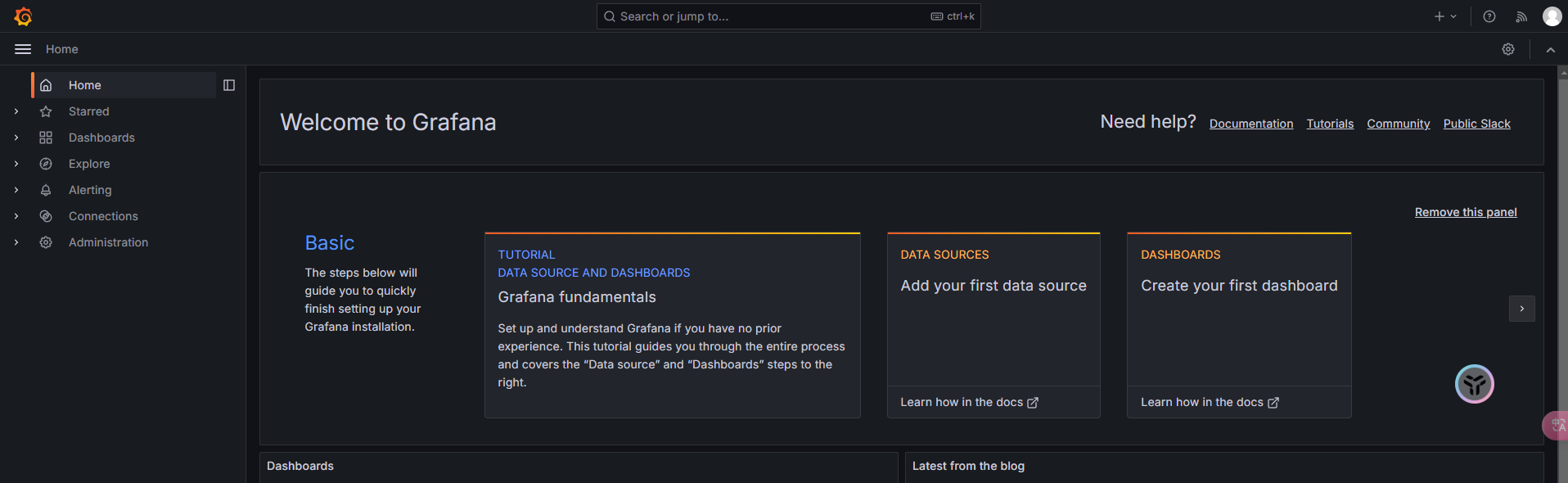Open the help question mark icon
Screen dimensions: 1568x483
click(x=1489, y=16)
